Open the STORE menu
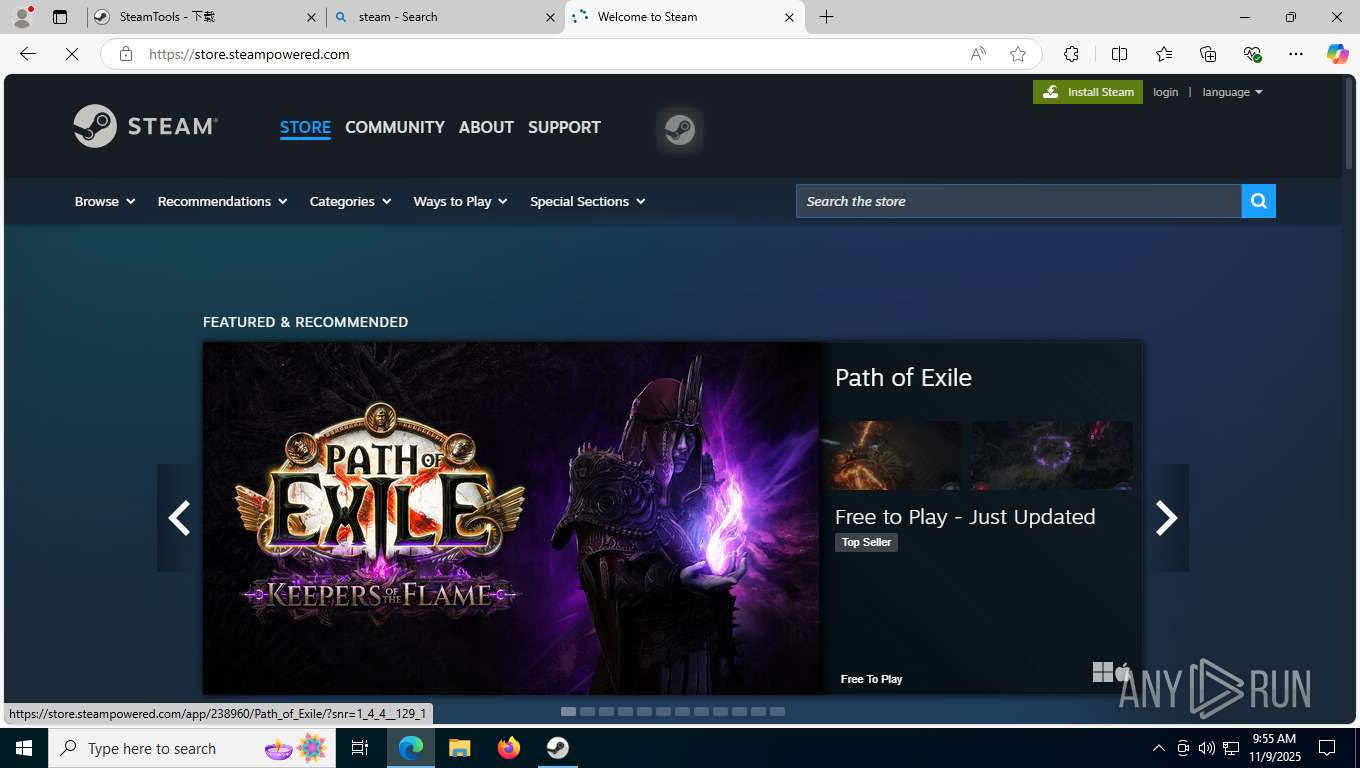 coord(305,127)
